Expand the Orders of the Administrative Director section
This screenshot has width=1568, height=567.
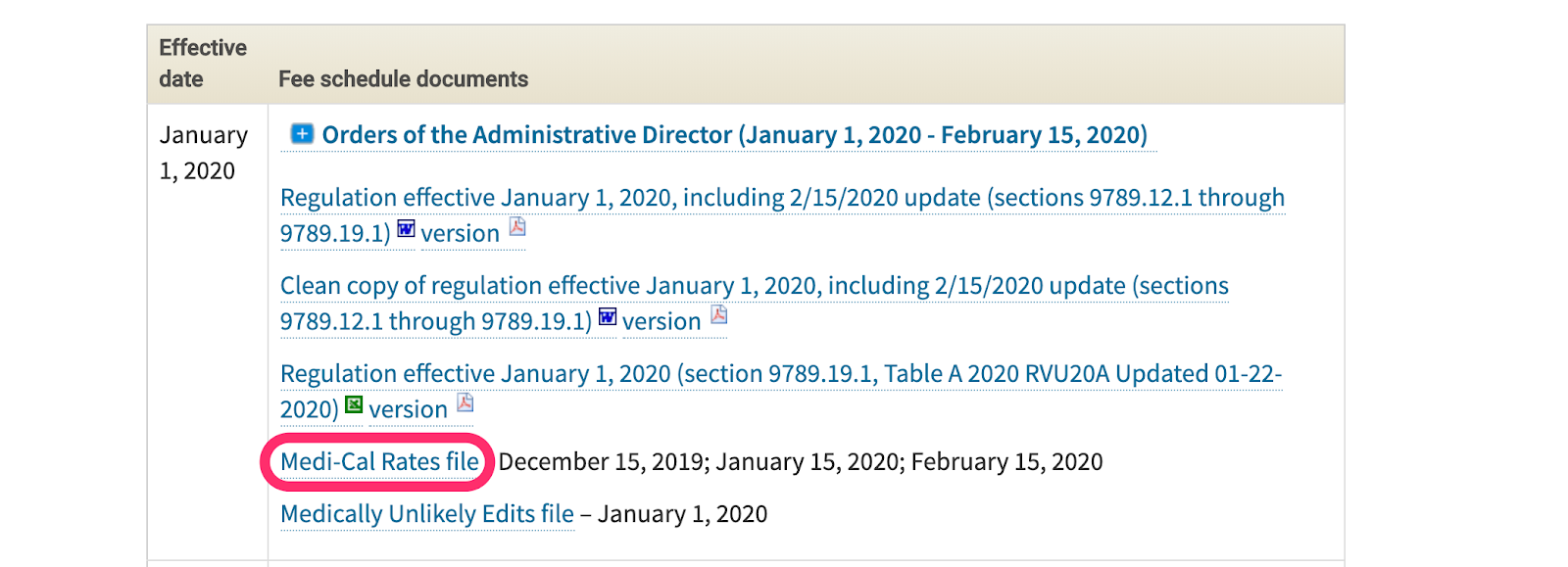coord(302,134)
